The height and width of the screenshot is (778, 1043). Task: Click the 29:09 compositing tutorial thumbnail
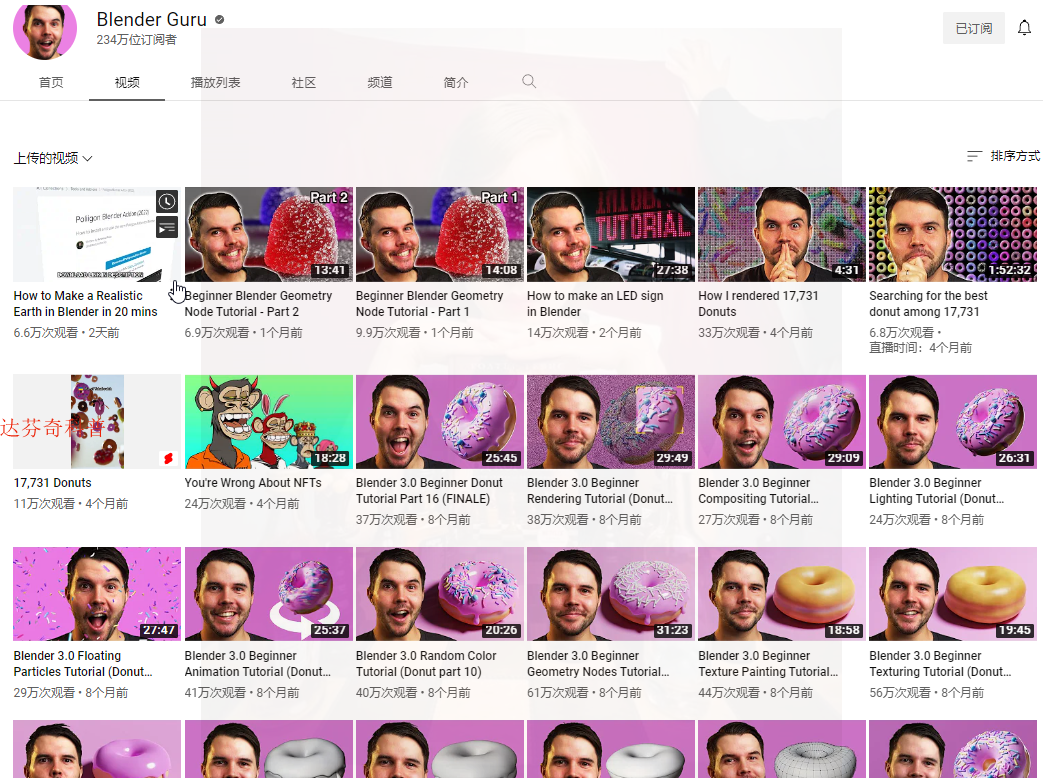pyautogui.click(x=782, y=422)
